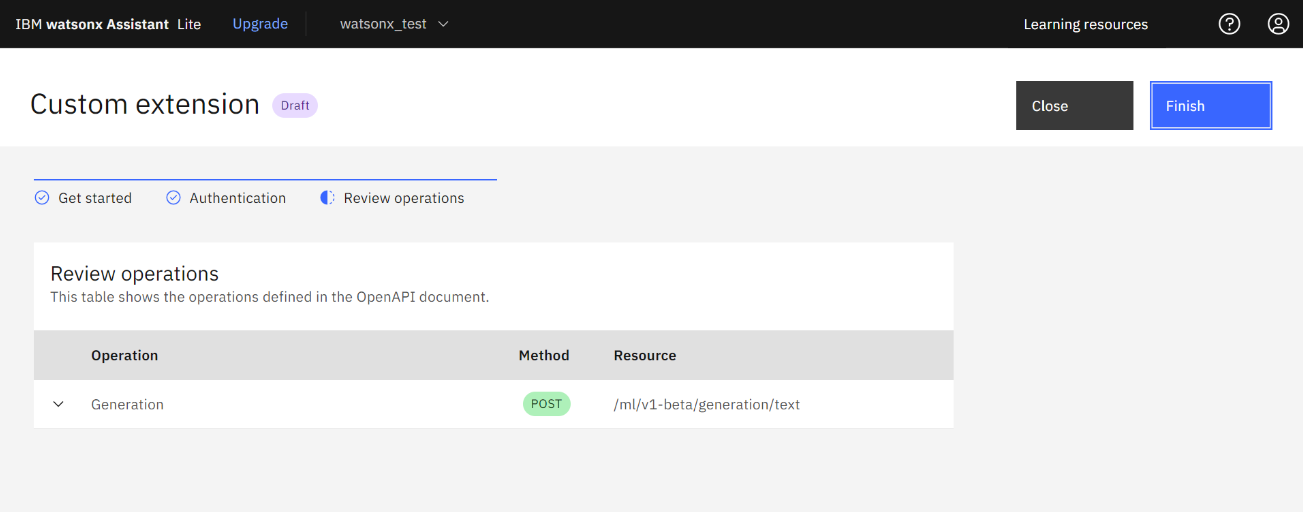Open Learning resources

click(1086, 24)
